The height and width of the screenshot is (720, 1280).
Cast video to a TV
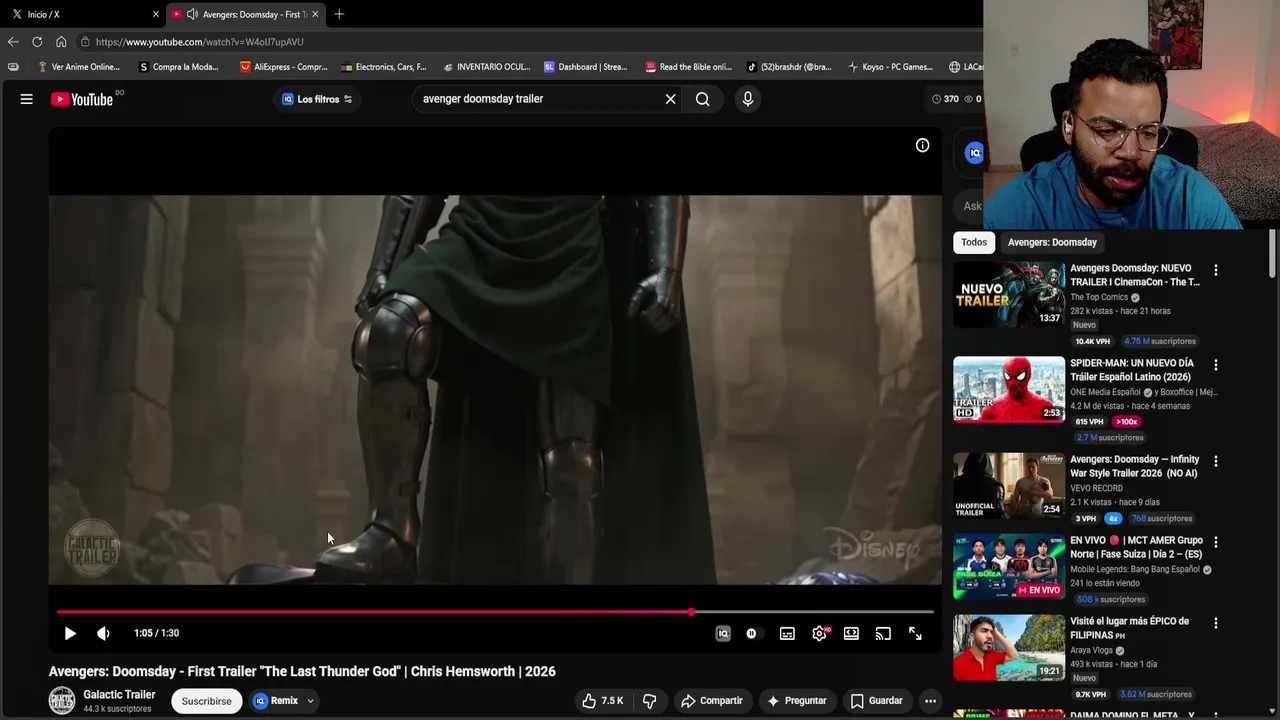pyautogui.click(x=883, y=633)
